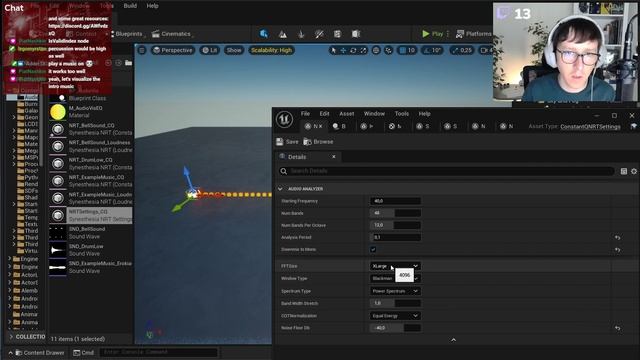Click the Unreal Engine logo in asset editor
This screenshot has height=360, width=640.
click(x=284, y=120)
